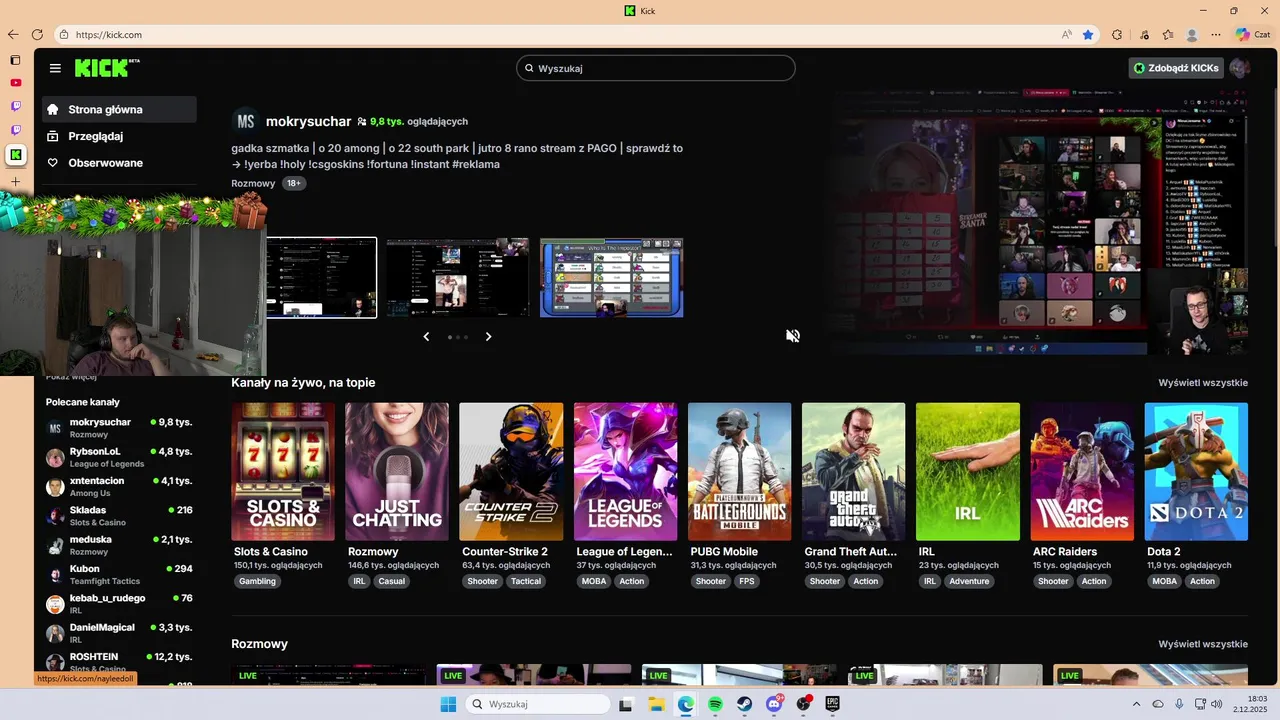1280x720 pixels.
Task: Open RybsonLoL recommended channel
Action: click(119, 457)
